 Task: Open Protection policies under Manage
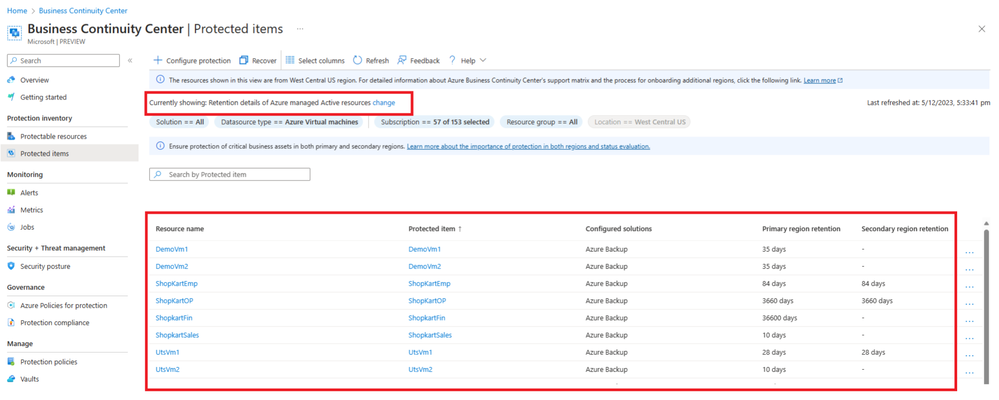point(49,362)
